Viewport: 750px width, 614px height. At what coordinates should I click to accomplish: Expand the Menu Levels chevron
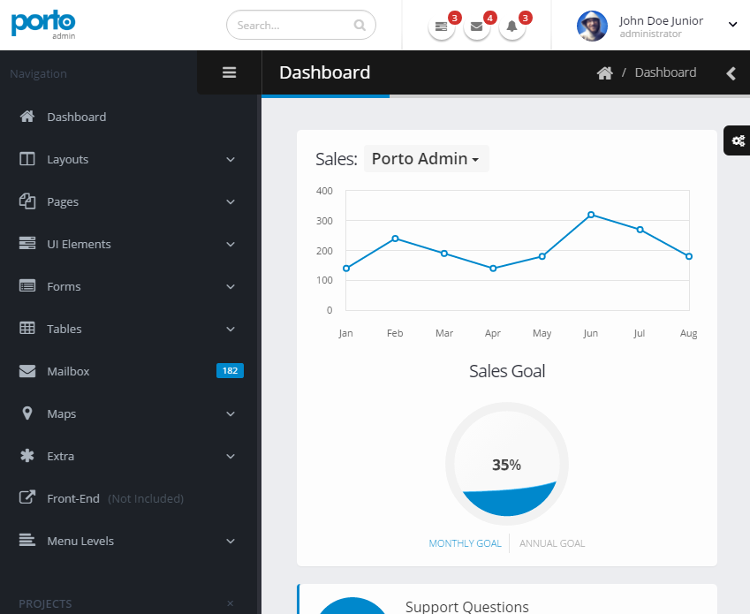pyautogui.click(x=231, y=541)
